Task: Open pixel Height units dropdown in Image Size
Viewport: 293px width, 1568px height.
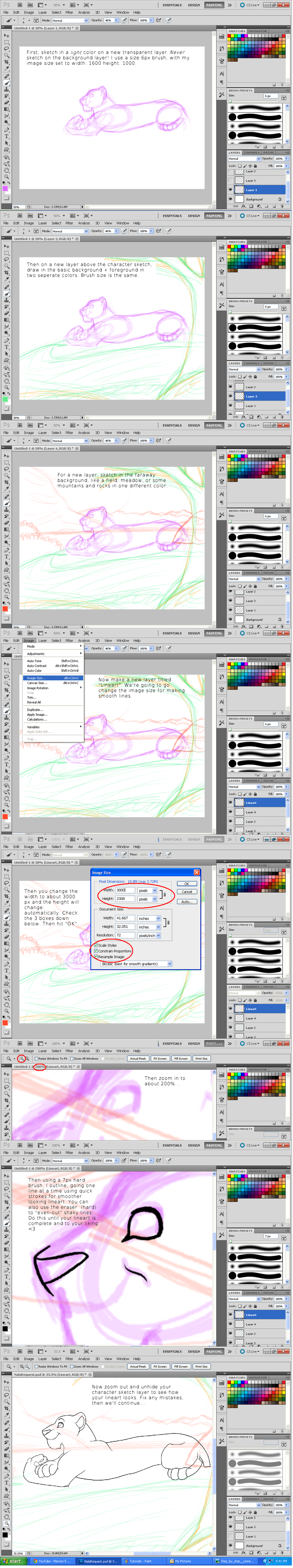Action: click(147, 898)
